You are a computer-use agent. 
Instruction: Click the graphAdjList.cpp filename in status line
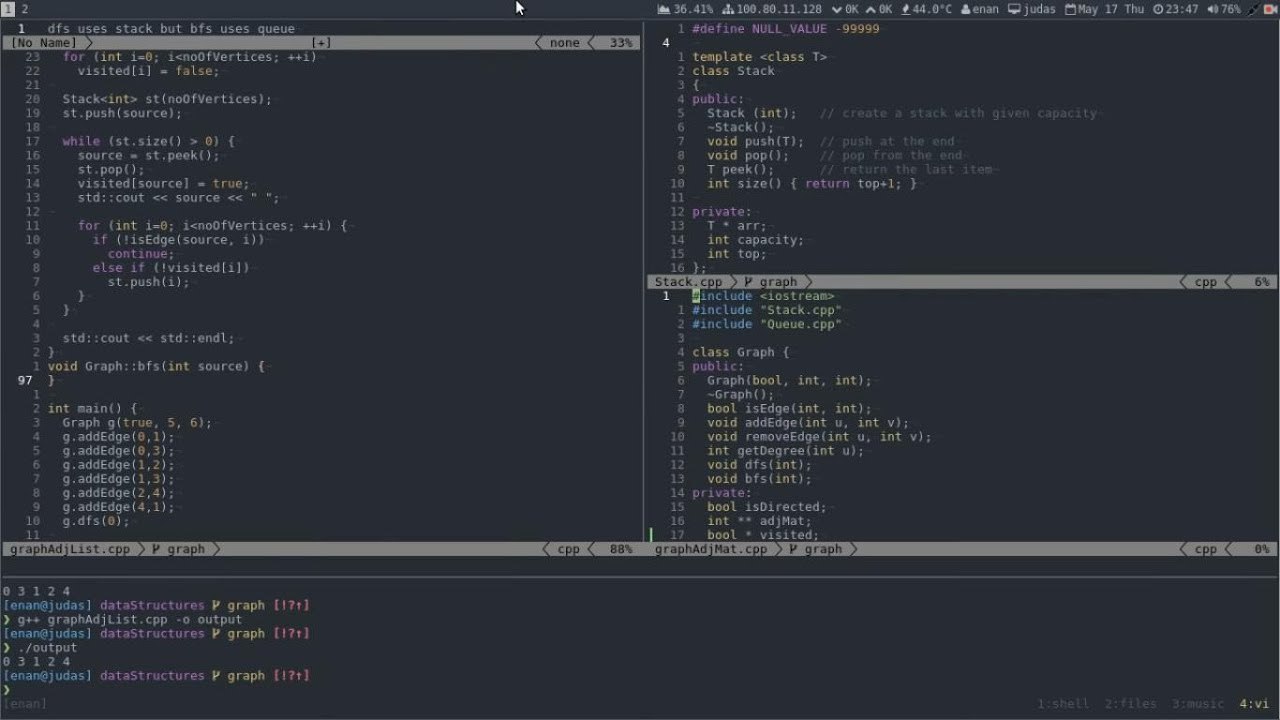(x=70, y=549)
